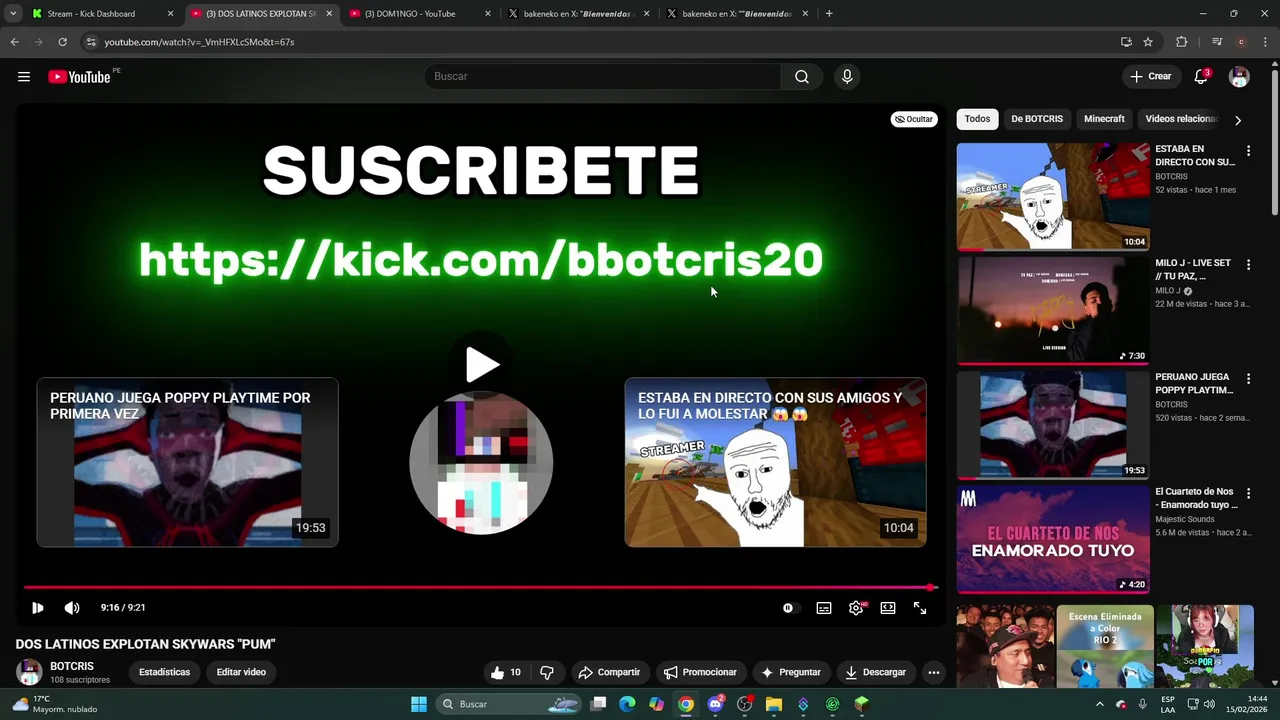
Task: Reload the page
Action: [x=62, y=42]
